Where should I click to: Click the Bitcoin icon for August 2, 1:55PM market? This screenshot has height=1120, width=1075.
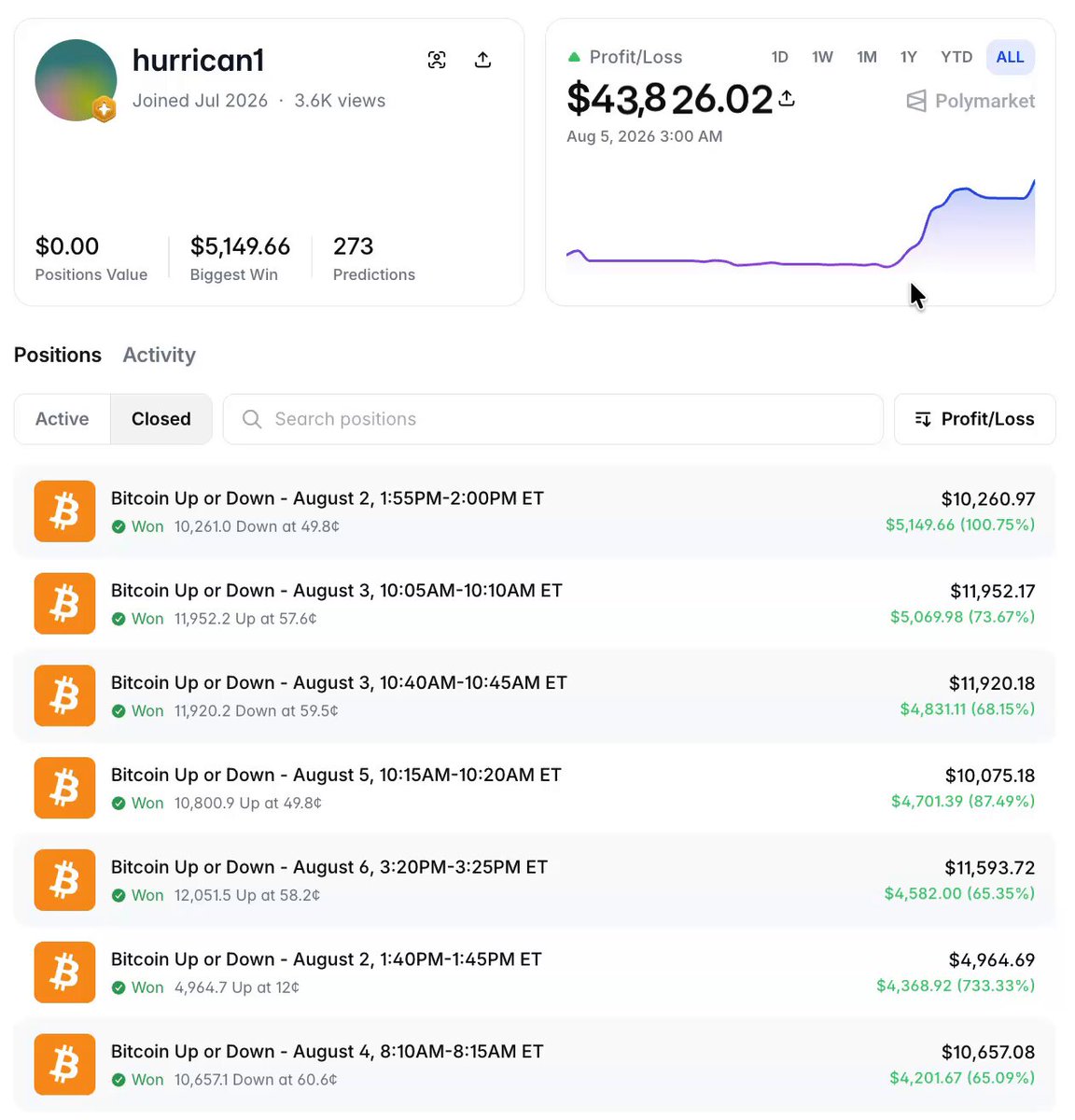[64, 511]
